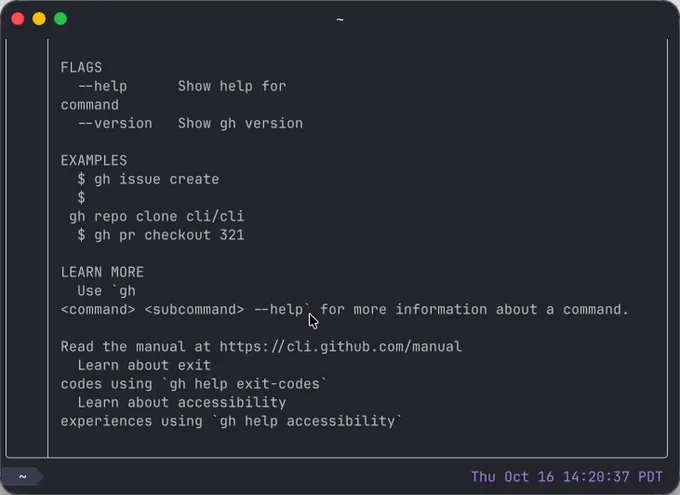Click the "gh repo clone cli/cli" example

point(156,216)
